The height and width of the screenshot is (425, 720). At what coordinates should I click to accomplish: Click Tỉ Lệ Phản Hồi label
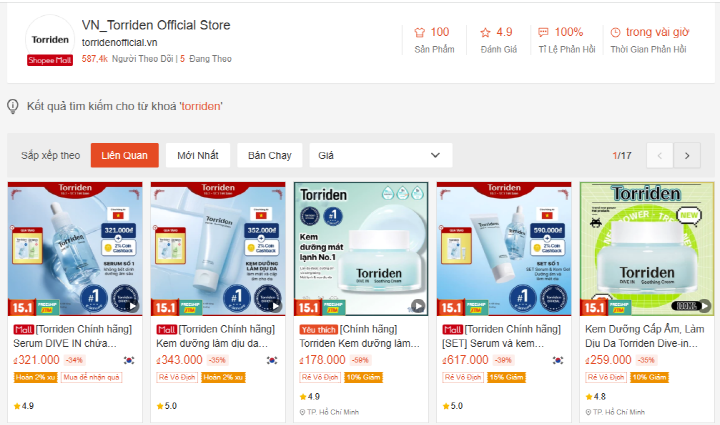point(567,50)
